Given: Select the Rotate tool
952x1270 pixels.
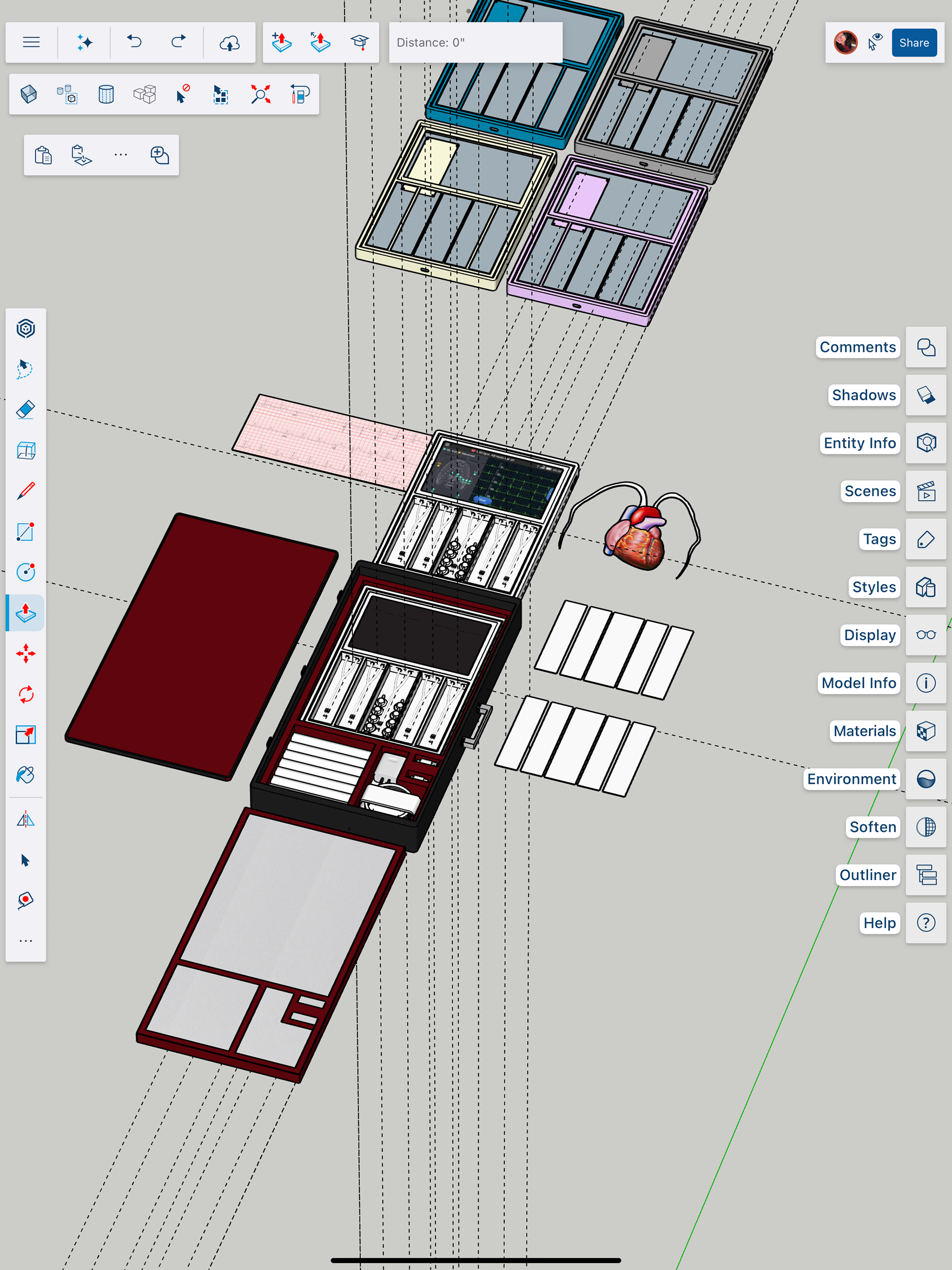Looking at the screenshot, I should 26,694.
